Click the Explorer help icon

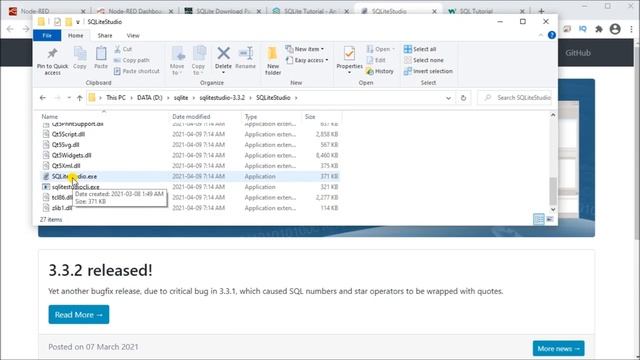click(x=552, y=35)
